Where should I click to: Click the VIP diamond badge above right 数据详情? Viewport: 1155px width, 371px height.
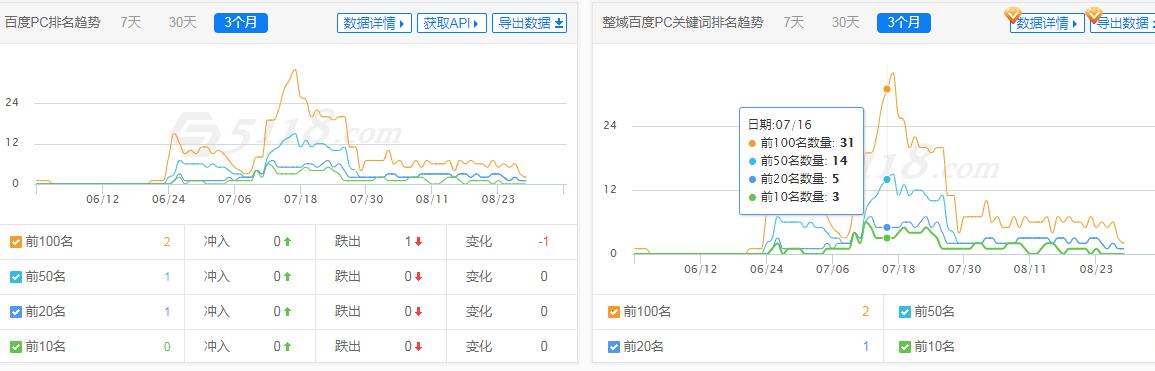(x=1014, y=14)
